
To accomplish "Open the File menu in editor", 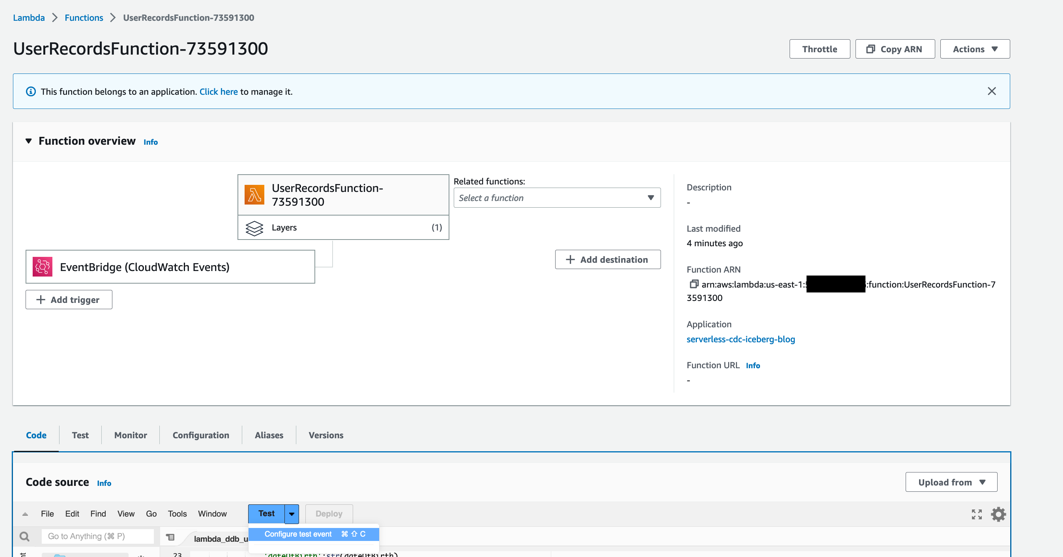I will click(47, 514).
